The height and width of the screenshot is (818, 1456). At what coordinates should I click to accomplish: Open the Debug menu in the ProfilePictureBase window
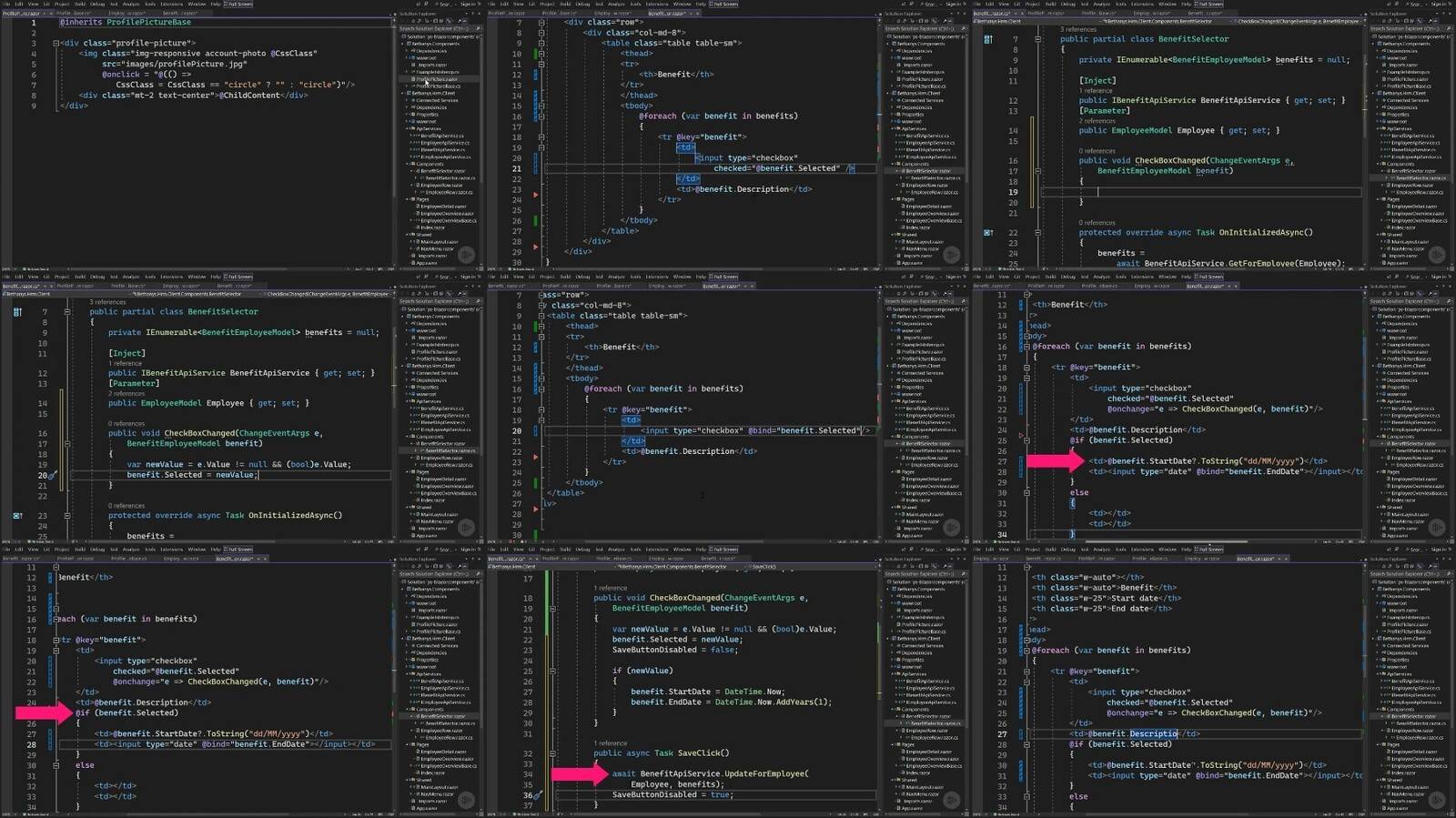pyautogui.click(x=97, y=4)
